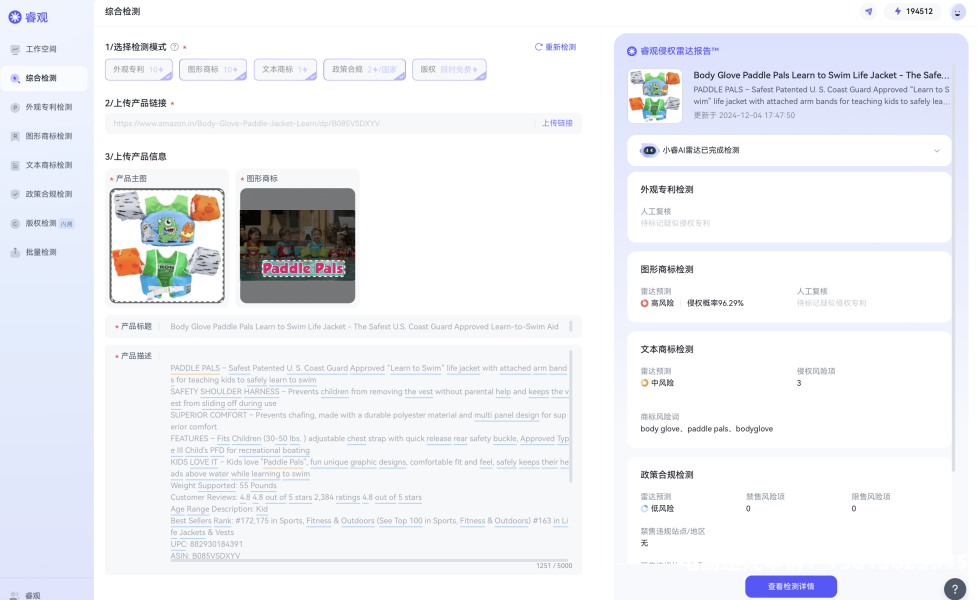The width and height of the screenshot is (977, 600).
Task: Open 批量检测 in the sidebar
Action: tap(44, 252)
